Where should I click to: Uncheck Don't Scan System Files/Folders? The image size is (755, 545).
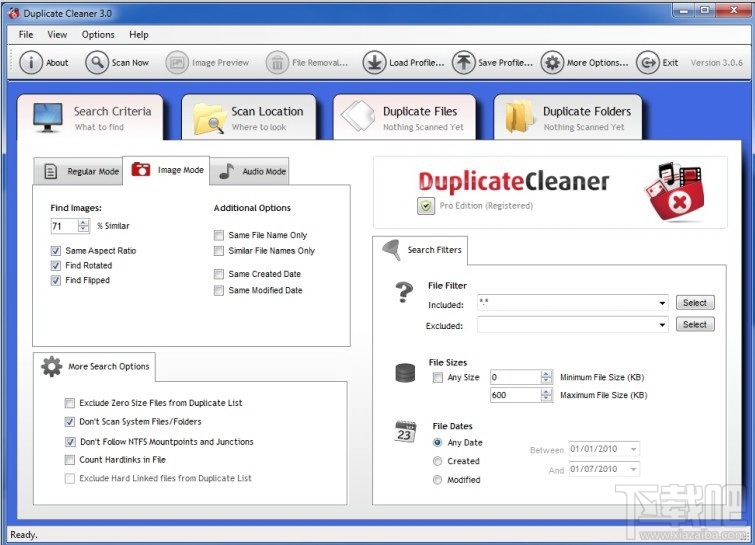point(70,422)
